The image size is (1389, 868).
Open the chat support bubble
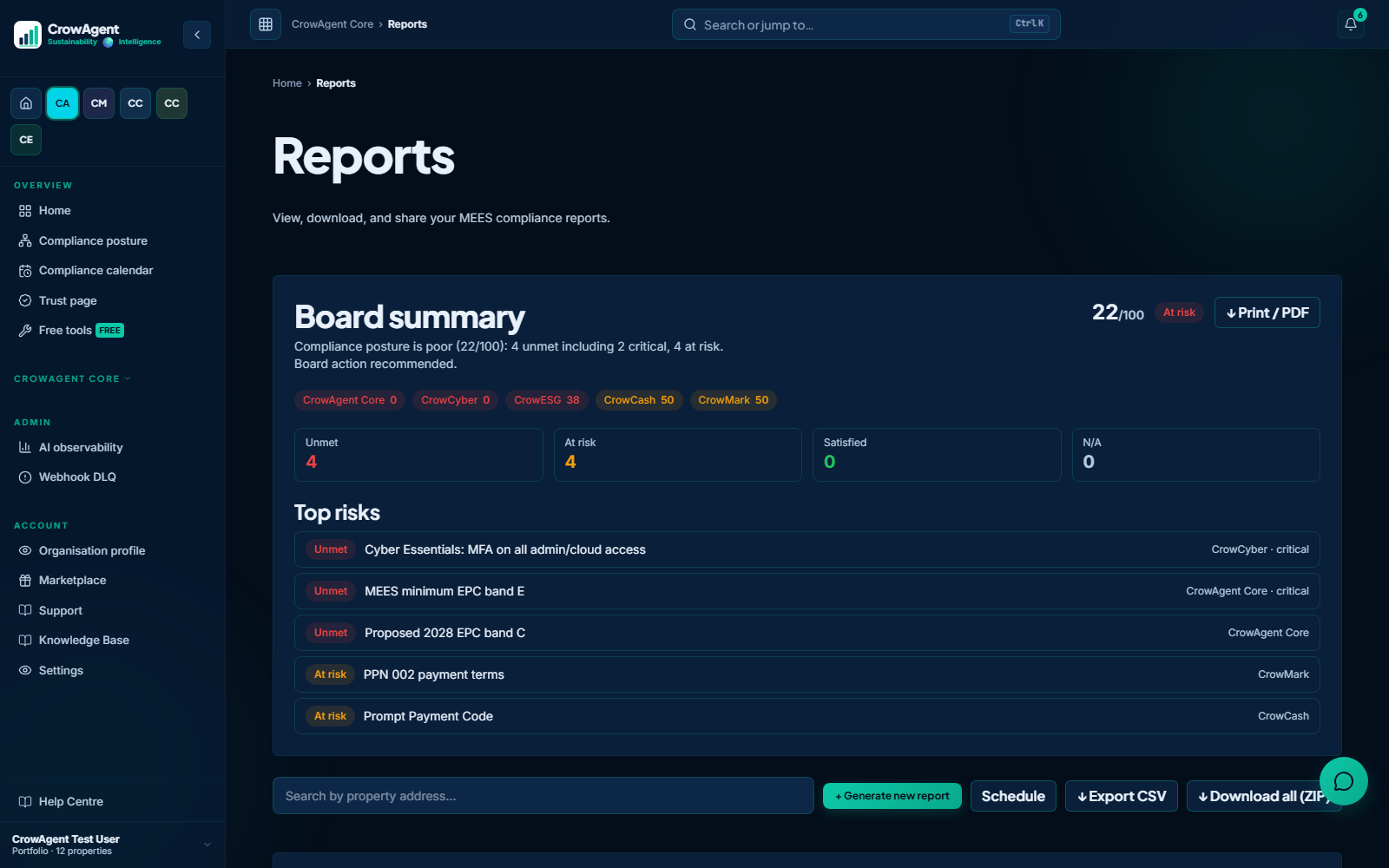1344,781
